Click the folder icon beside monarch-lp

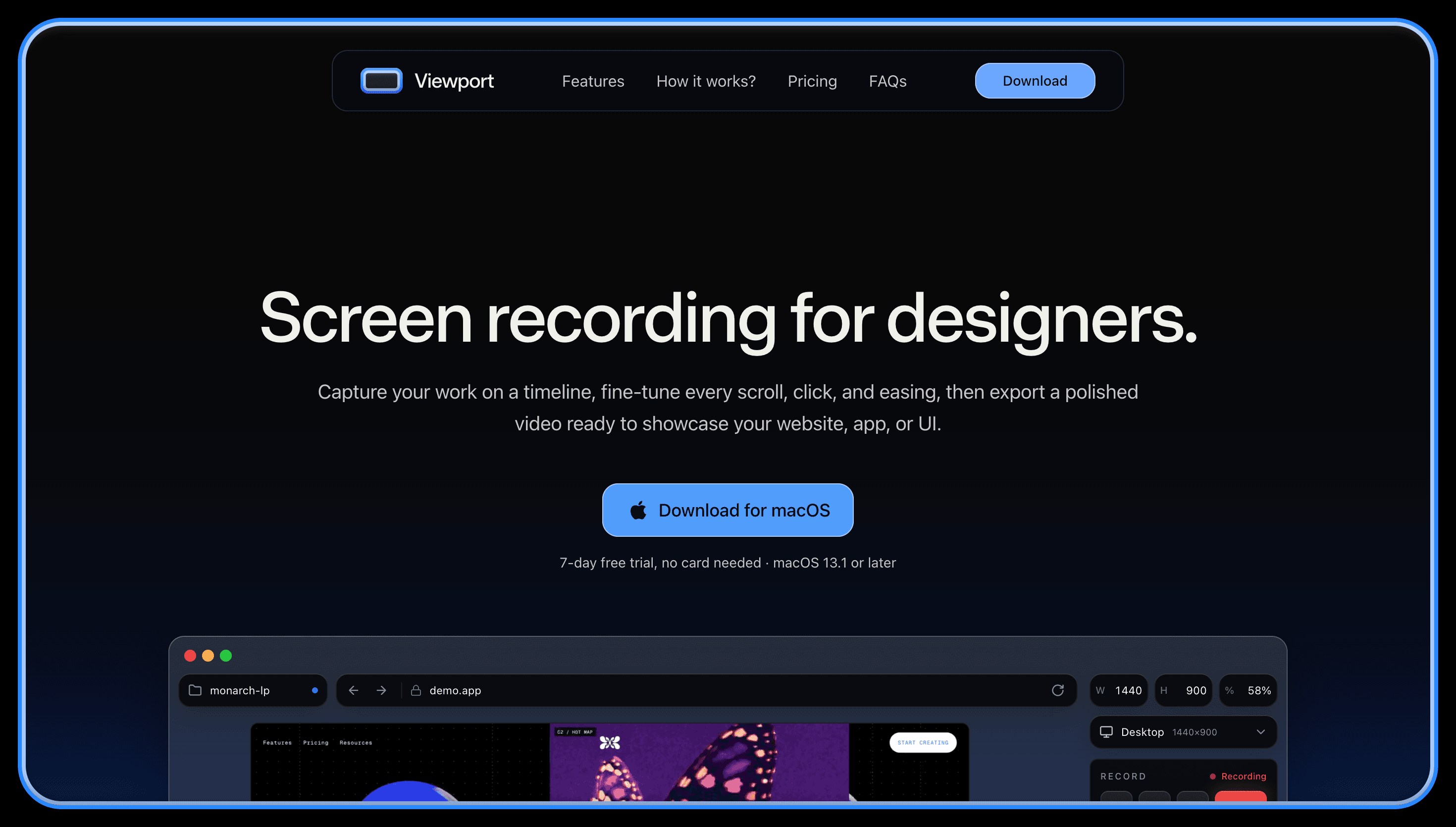[x=195, y=690]
